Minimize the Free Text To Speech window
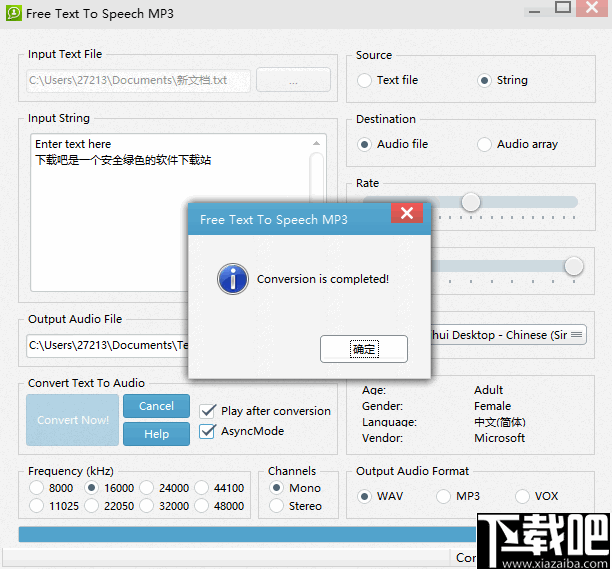This screenshot has height=569, width=612. [x=534, y=11]
